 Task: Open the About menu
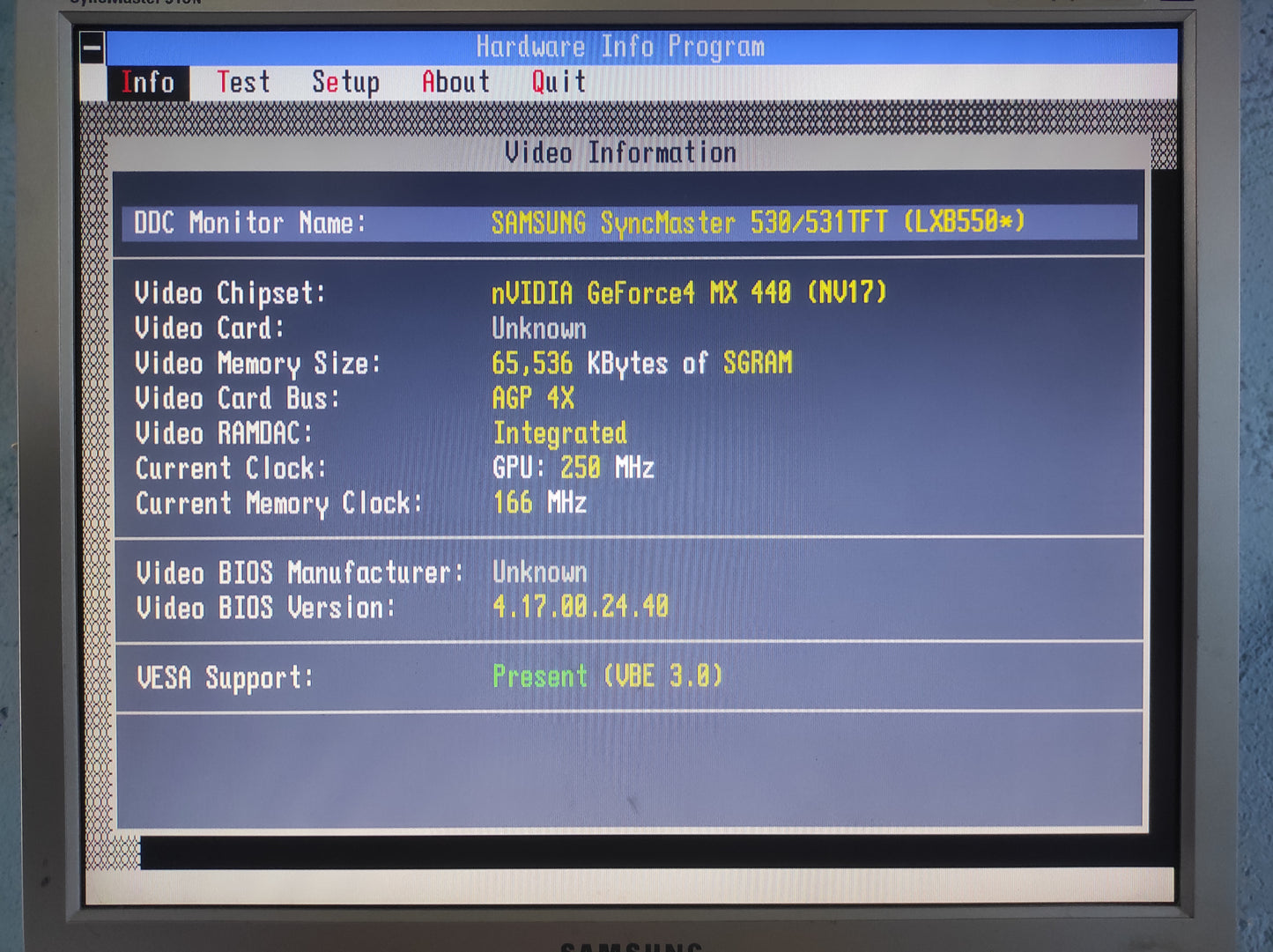(x=455, y=83)
